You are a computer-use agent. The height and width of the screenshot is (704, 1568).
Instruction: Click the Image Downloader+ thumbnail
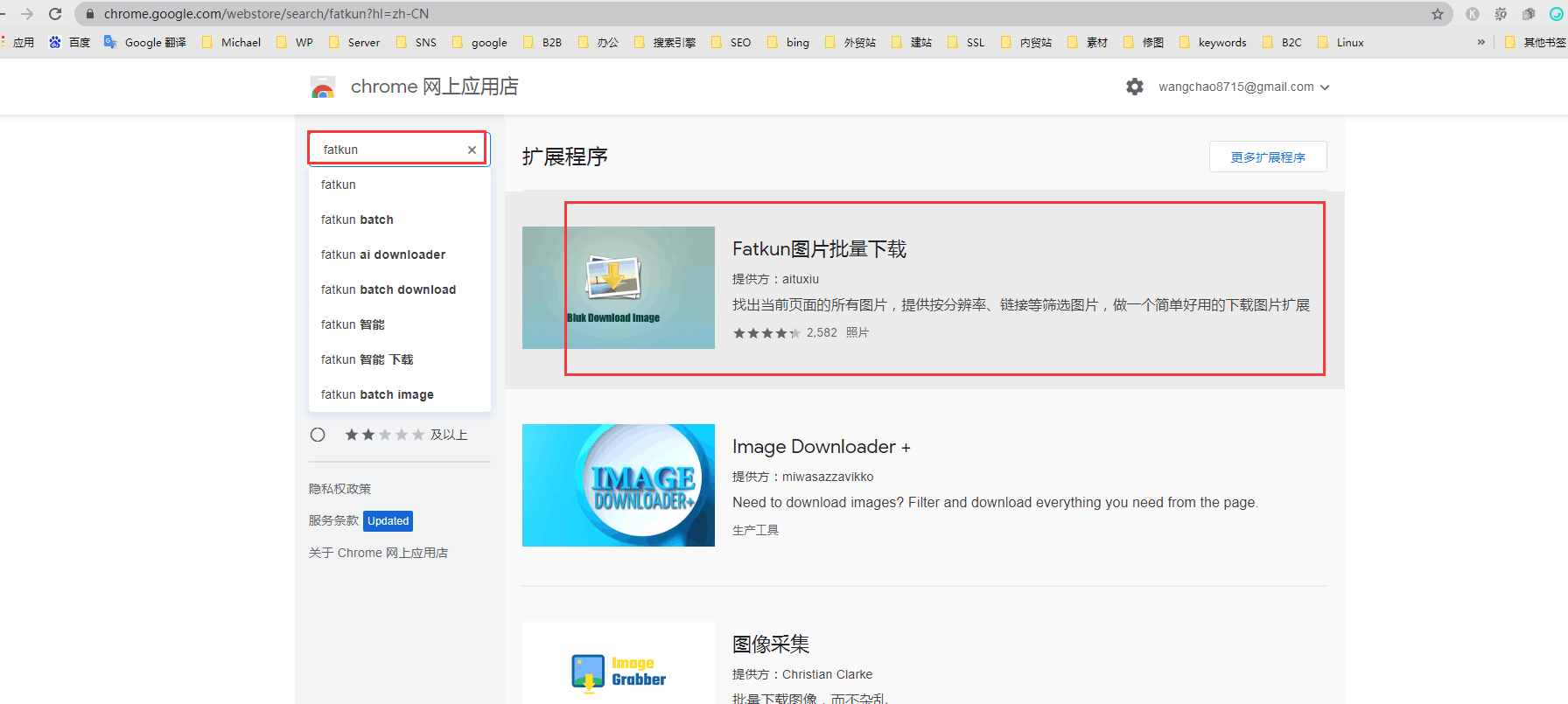[619, 485]
